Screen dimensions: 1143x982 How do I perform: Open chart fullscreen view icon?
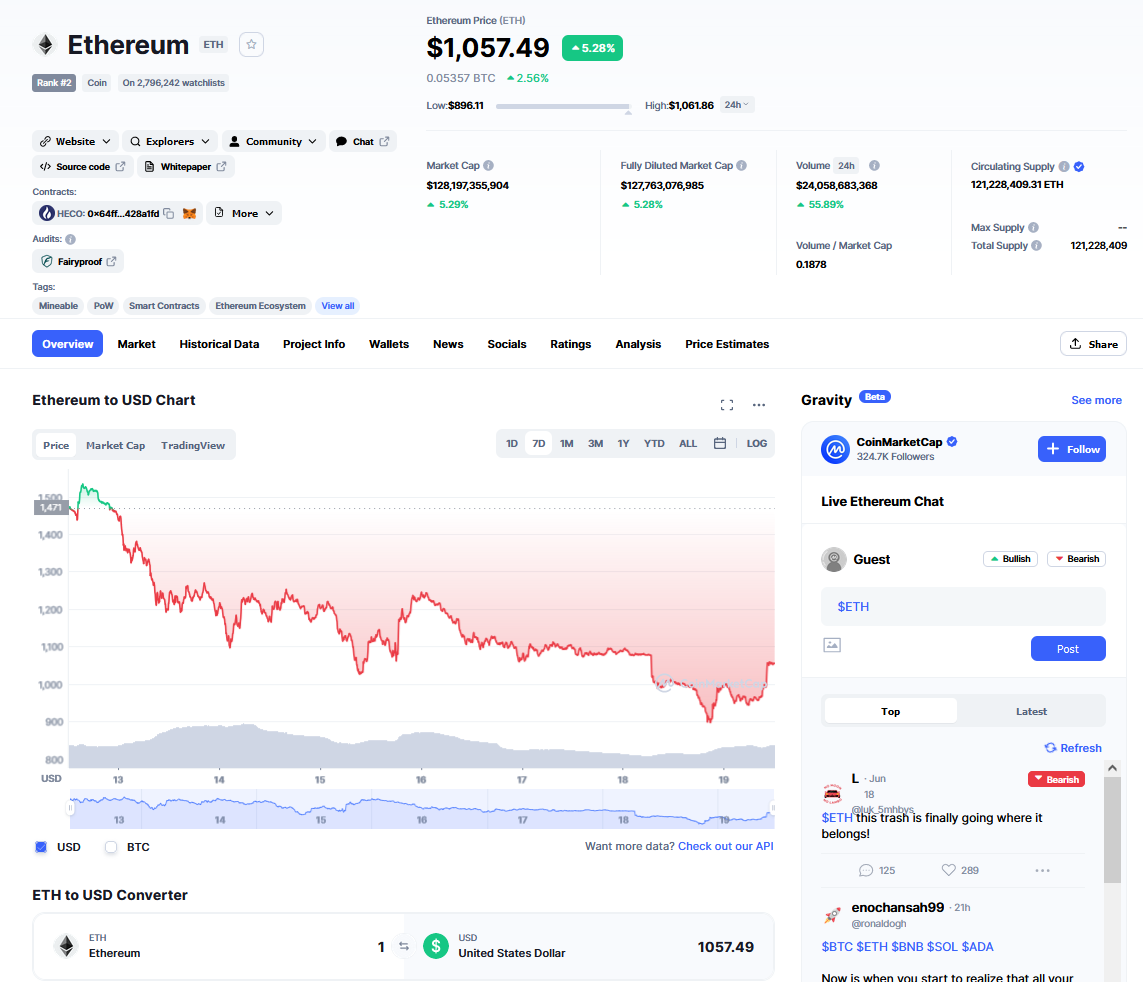727,405
